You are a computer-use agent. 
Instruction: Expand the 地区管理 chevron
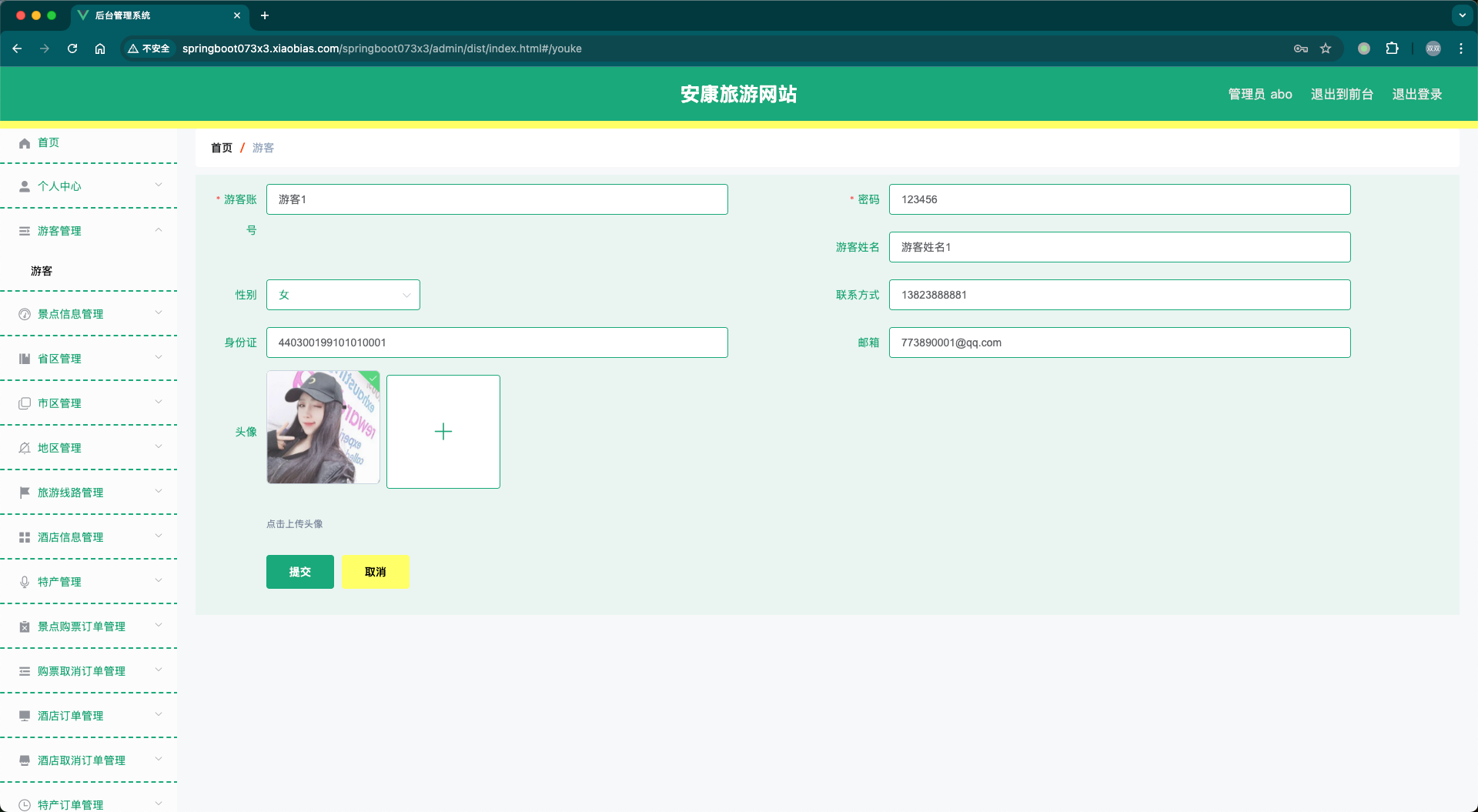(159, 446)
